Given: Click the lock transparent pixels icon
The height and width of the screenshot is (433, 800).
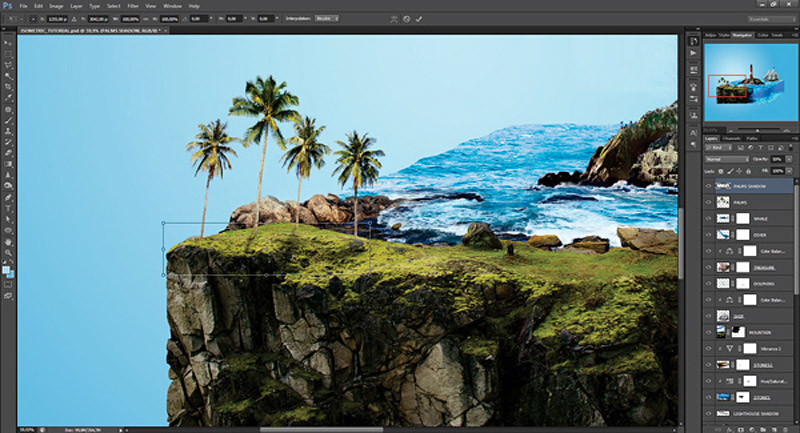Looking at the screenshot, I should tap(721, 171).
